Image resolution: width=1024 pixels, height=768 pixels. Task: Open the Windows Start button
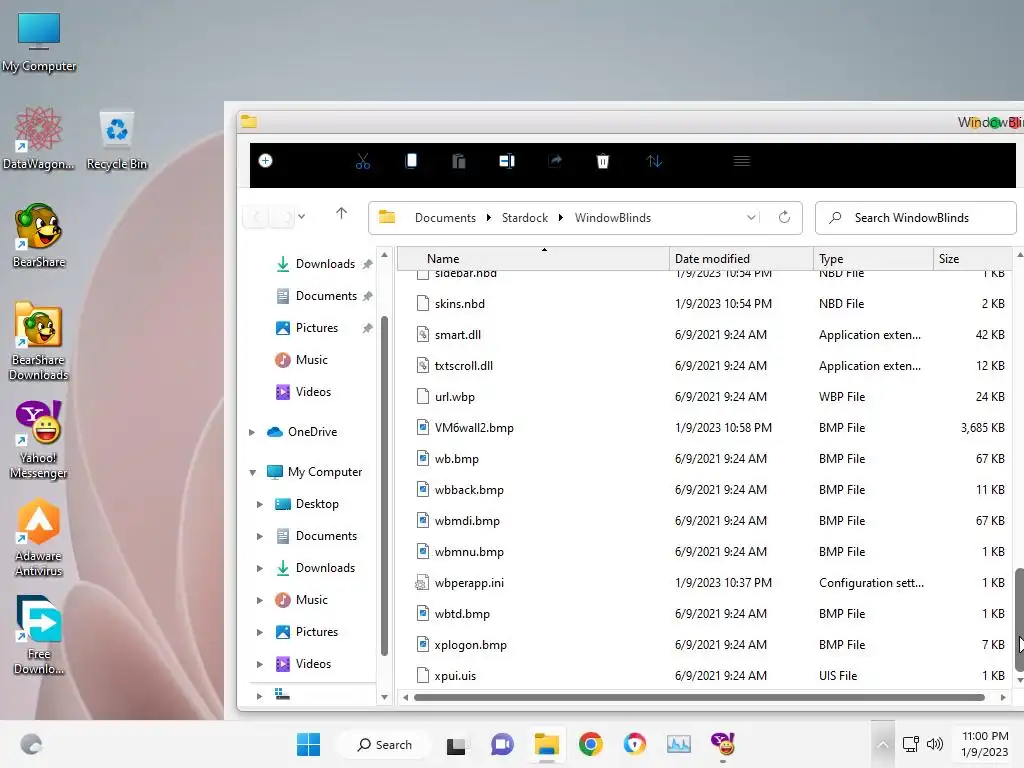point(308,744)
